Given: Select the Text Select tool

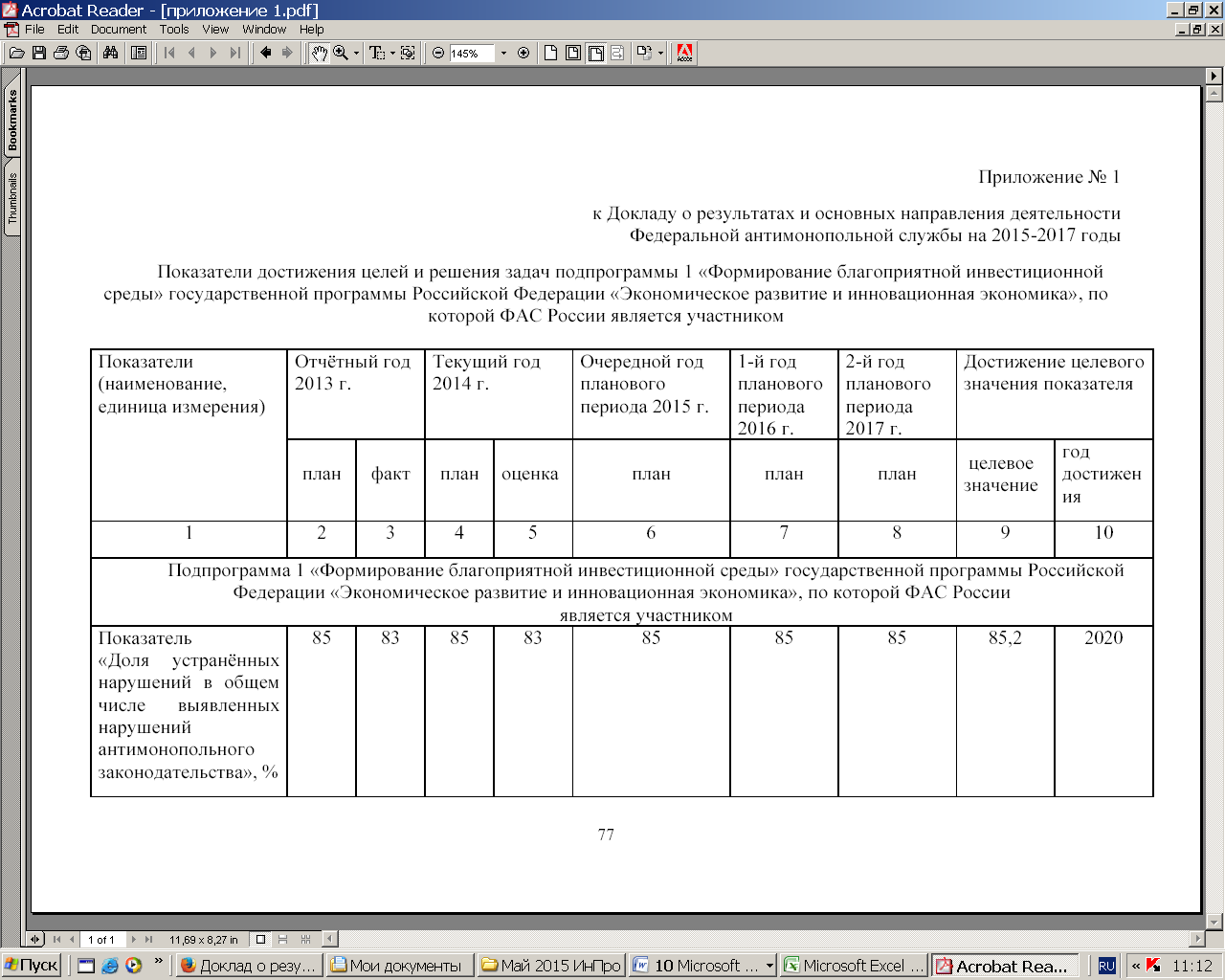Looking at the screenshot, I should (x=377, y=54).
